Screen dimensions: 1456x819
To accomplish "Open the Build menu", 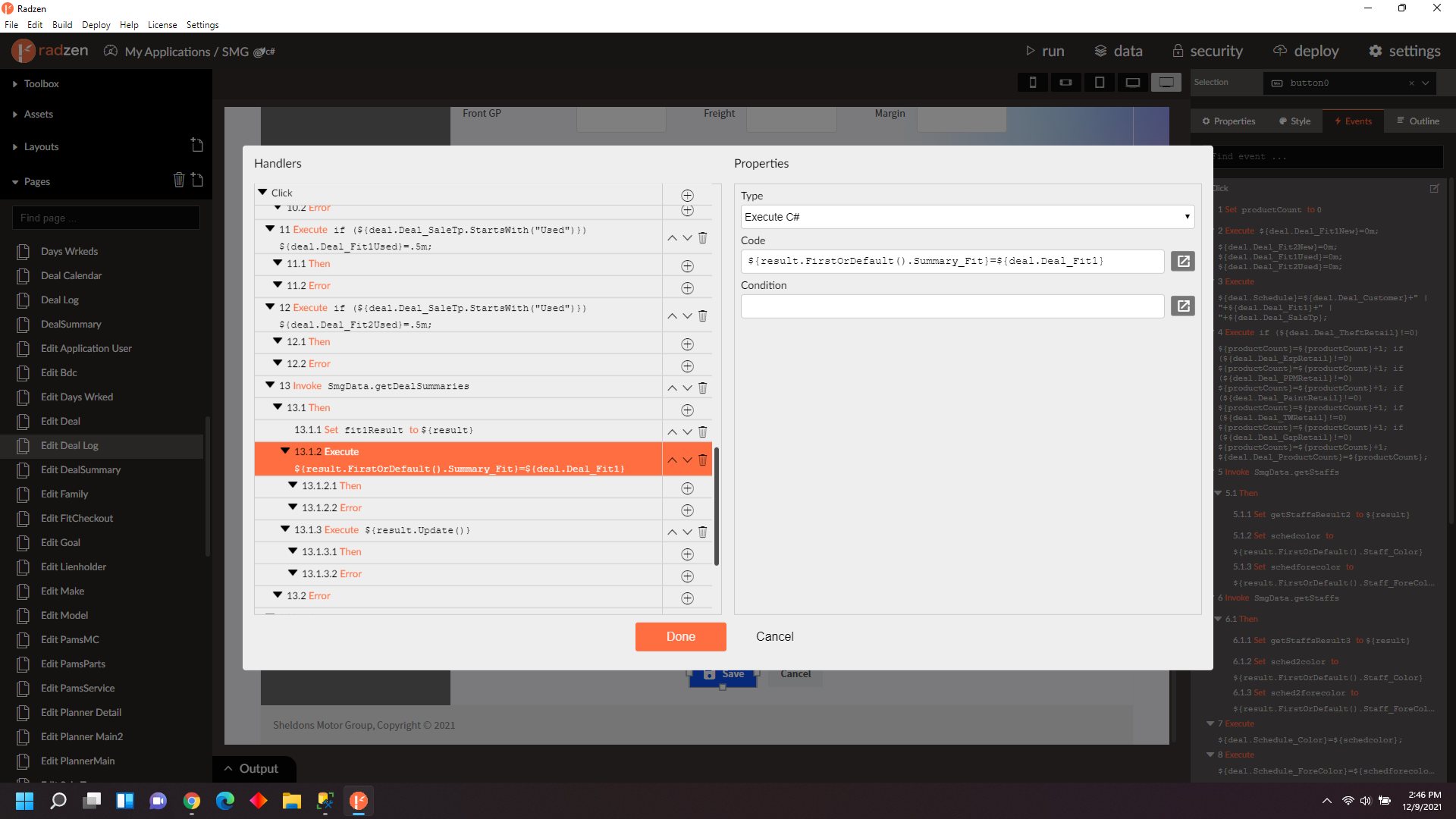I will click(62, 25).
